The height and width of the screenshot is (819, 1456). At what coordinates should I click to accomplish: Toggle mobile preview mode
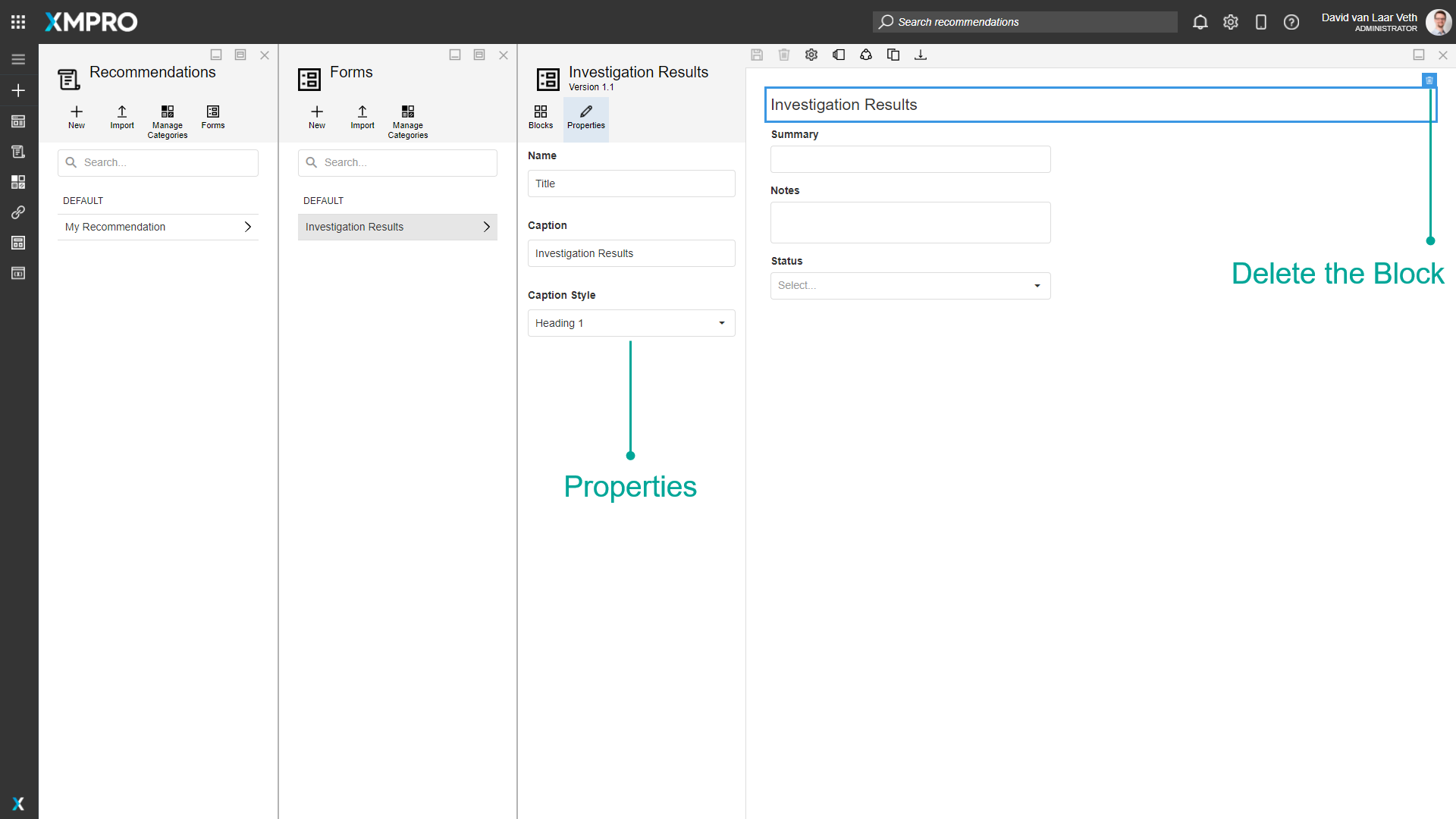click(x=1261, y=22)
